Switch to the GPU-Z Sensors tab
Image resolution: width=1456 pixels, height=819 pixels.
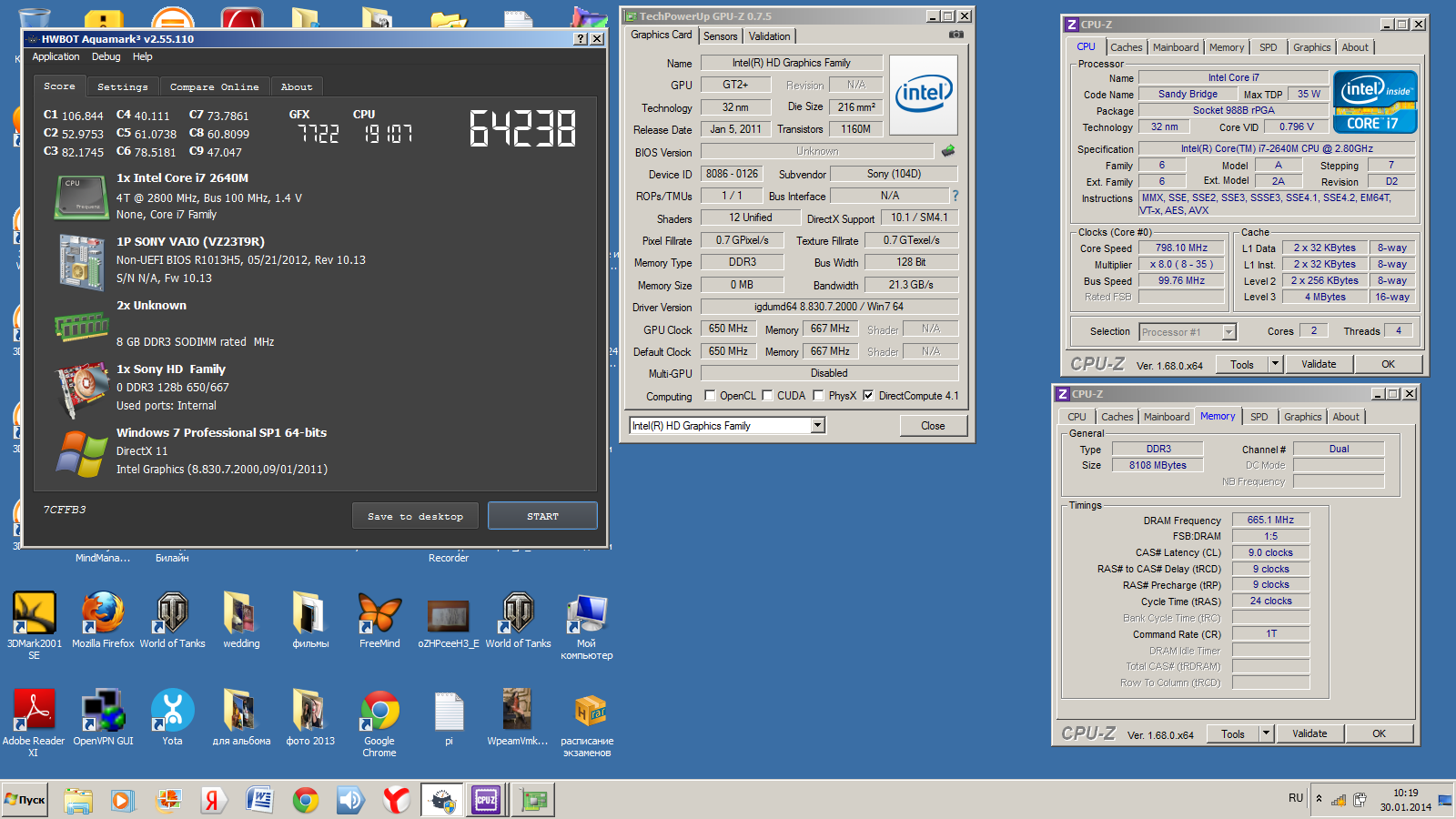pyautogui.click(x=721, y=36)
